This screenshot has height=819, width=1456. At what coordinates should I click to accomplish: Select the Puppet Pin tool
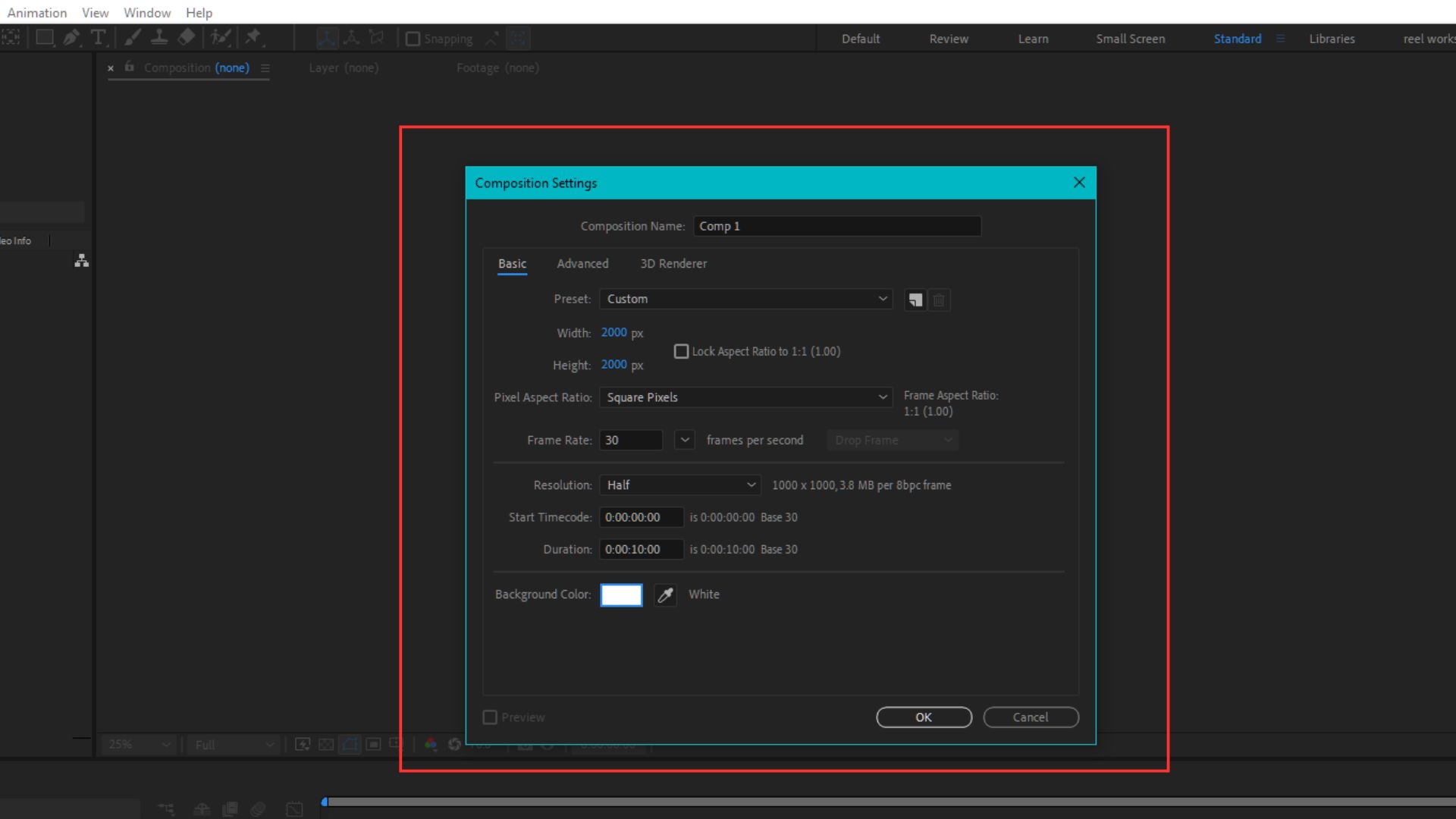[x=253, y=37]
